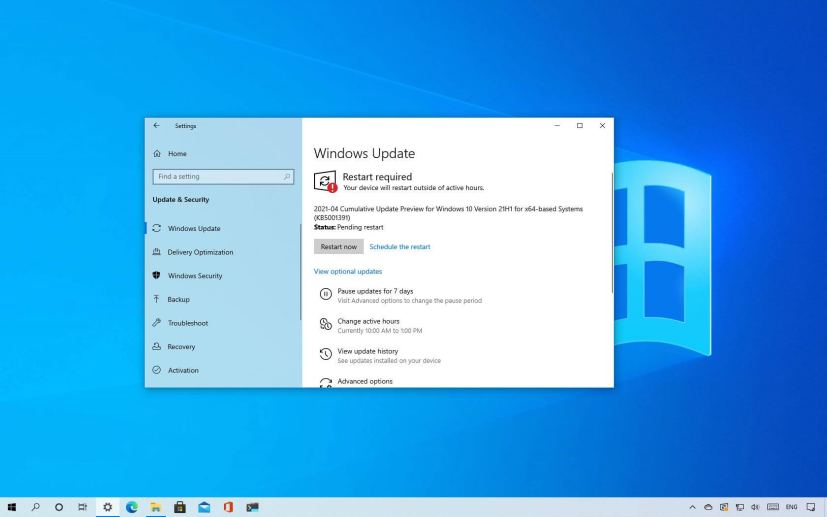The width and height of the screenshot is (827, 517).
Task: Go to Settings Home
Action: click(176, 153)
